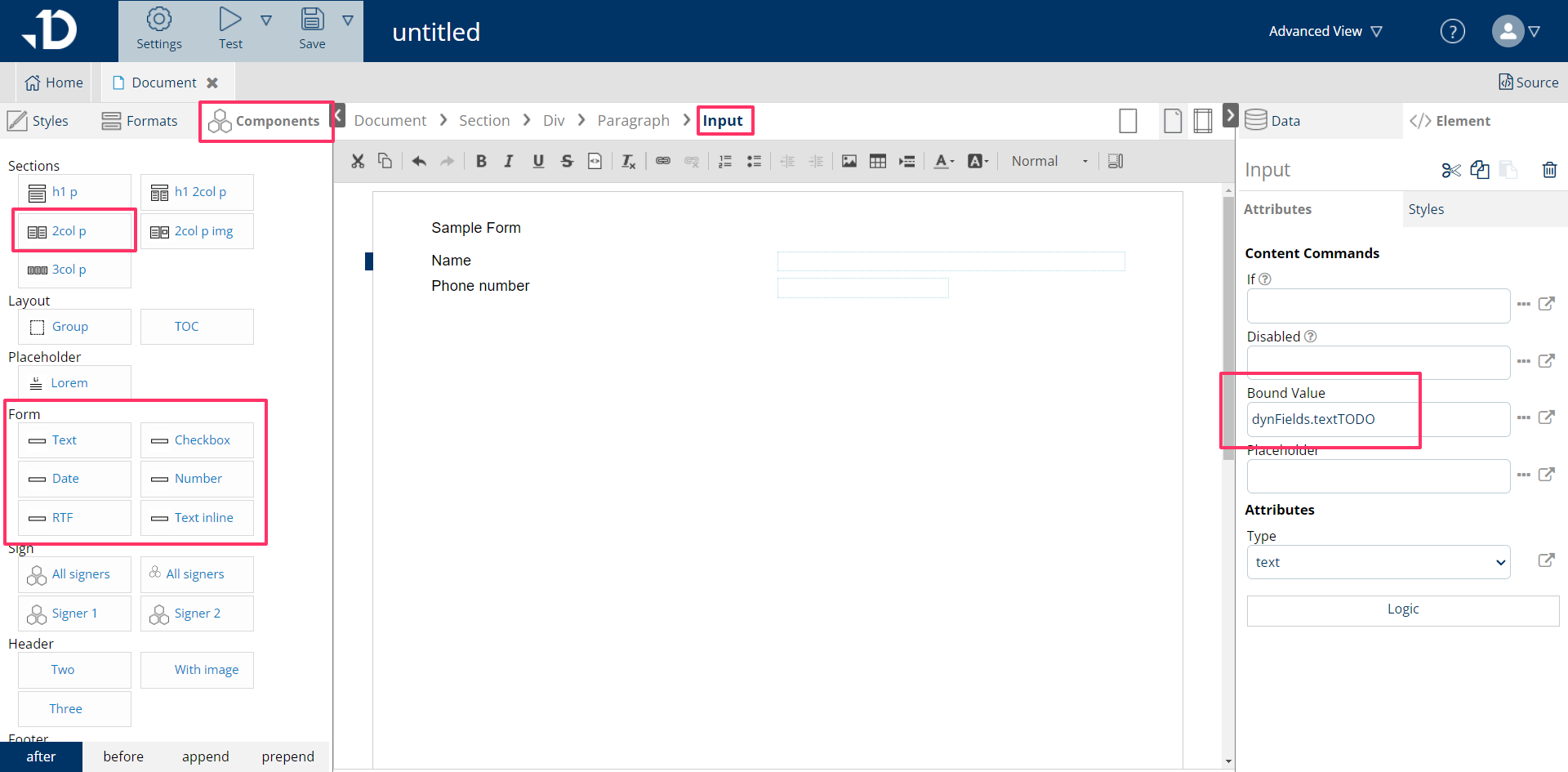Collapse the left panel arrow
Viewport: 1568px width, 772px height.
(339, 114)
